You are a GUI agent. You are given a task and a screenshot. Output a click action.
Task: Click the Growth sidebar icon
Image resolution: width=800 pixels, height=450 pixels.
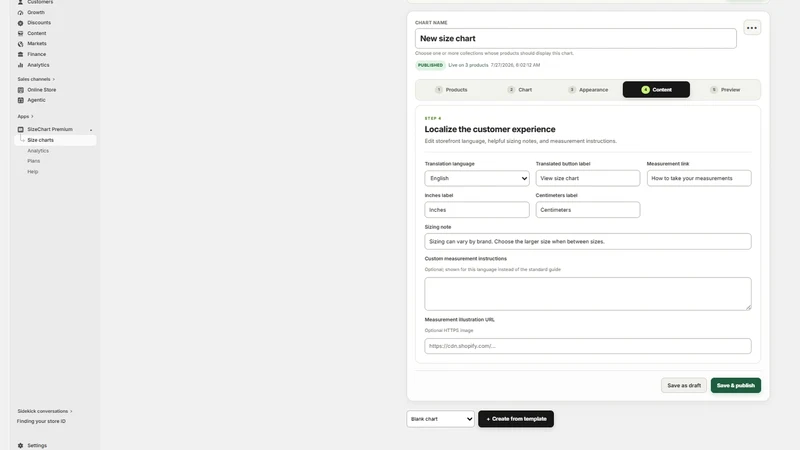(x=20, y=12)
